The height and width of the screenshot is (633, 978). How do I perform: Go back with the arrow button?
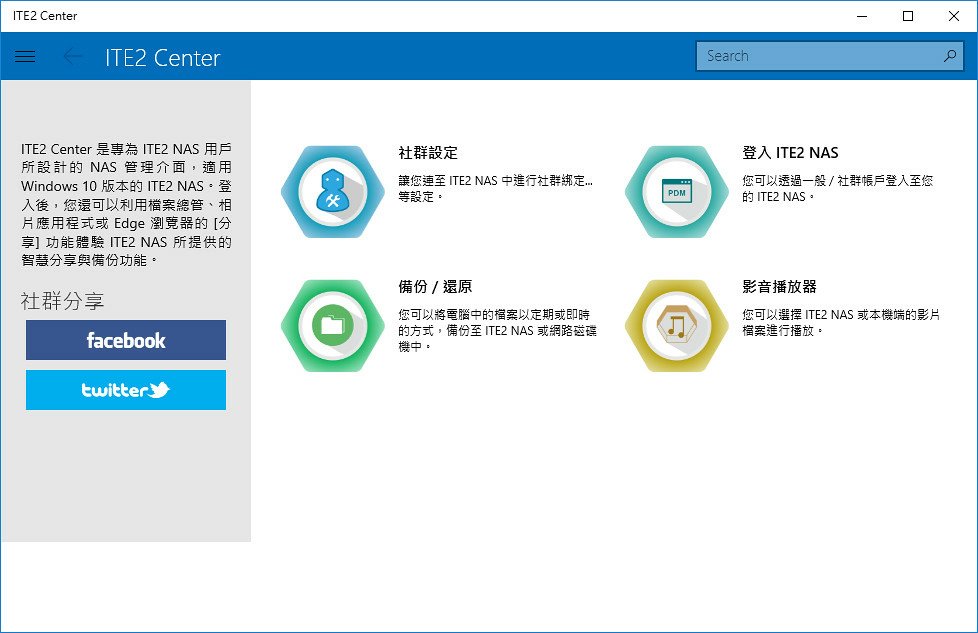72,57
